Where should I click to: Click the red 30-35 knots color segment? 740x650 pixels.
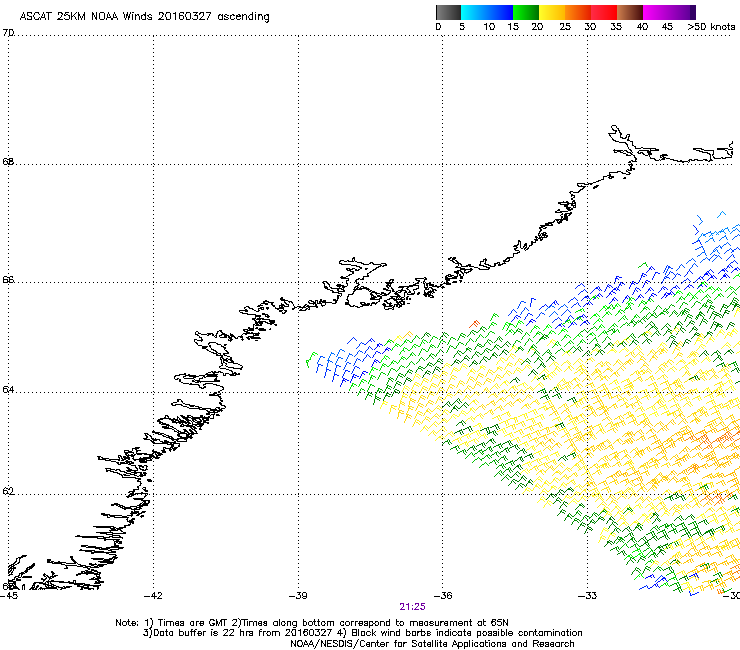pyautogui.click(x=604, y=12)
